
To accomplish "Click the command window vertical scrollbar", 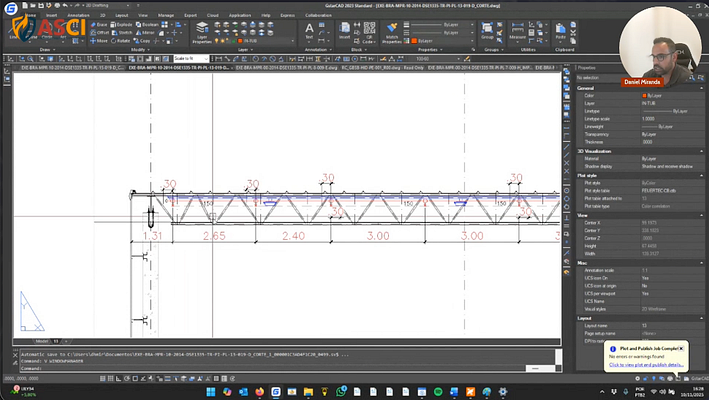I will [x=558, y=357].
